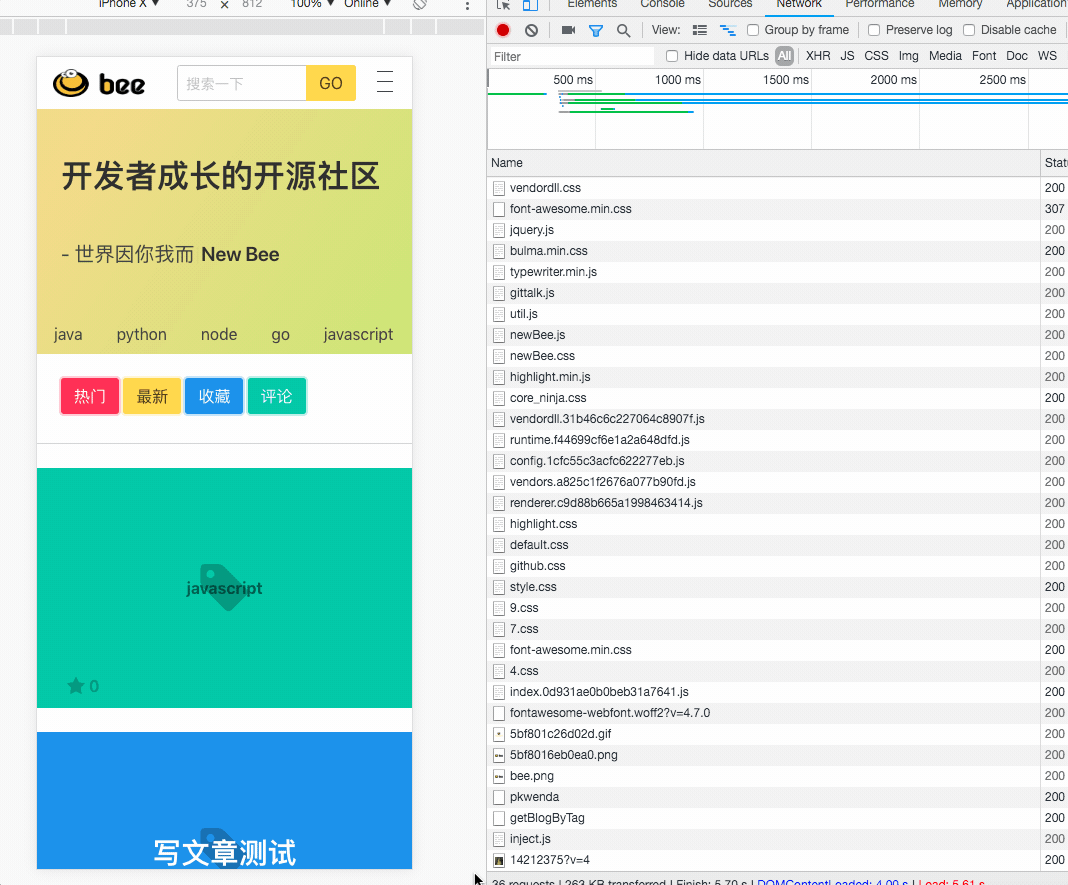The width and height of the screenshot is (1068, 885).
Task: Open the go tag link
Action: 281,335
